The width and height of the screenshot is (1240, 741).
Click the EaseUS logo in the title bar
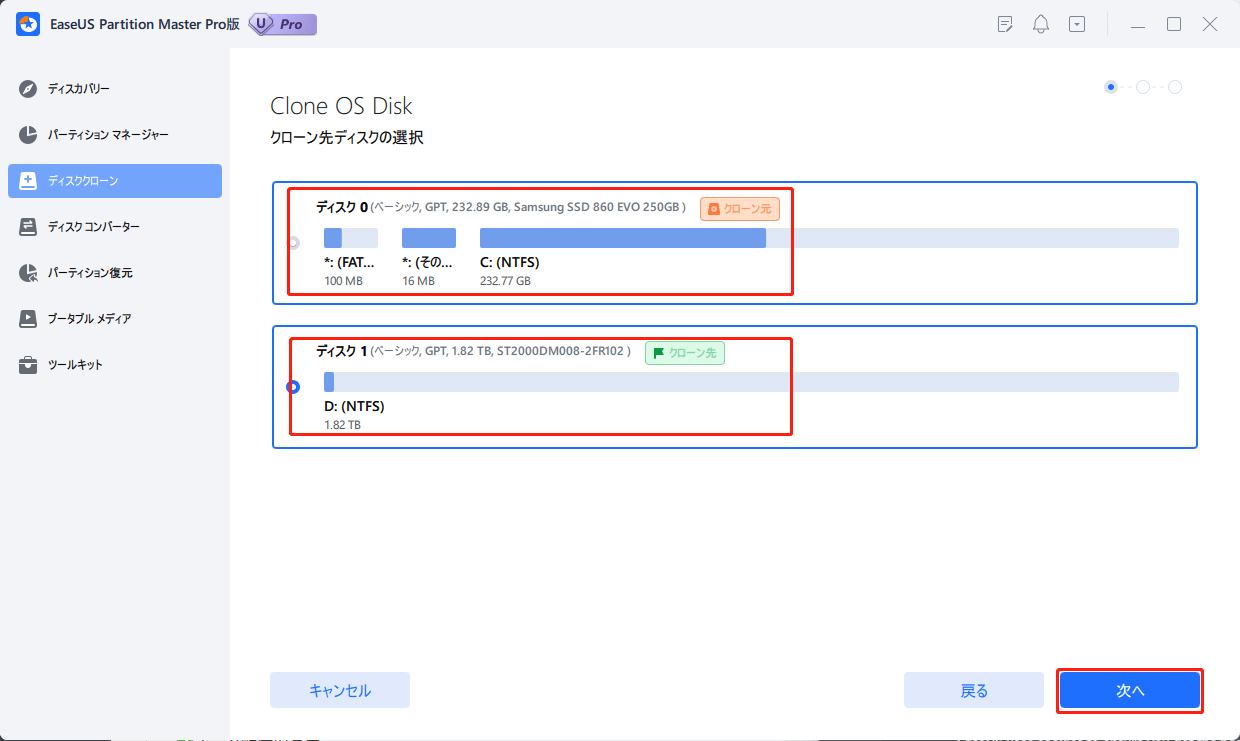[27, 23]
